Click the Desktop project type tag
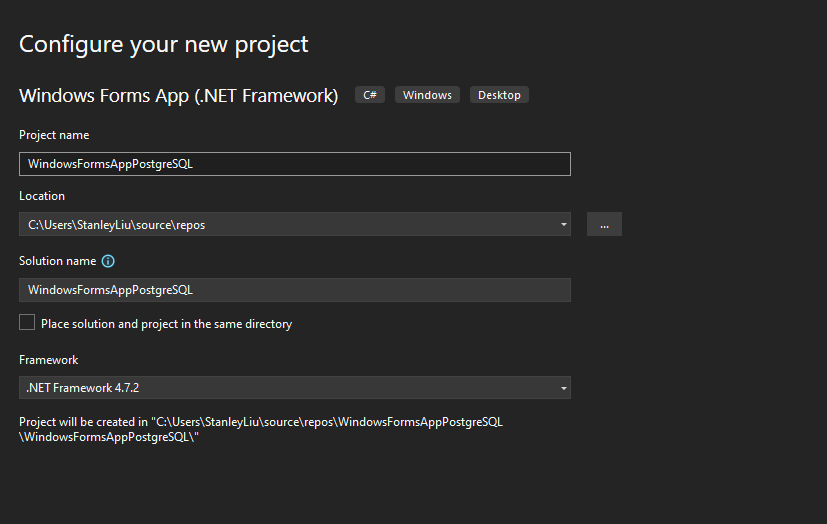This screenshot has height=524, width=827. (499, 95)
